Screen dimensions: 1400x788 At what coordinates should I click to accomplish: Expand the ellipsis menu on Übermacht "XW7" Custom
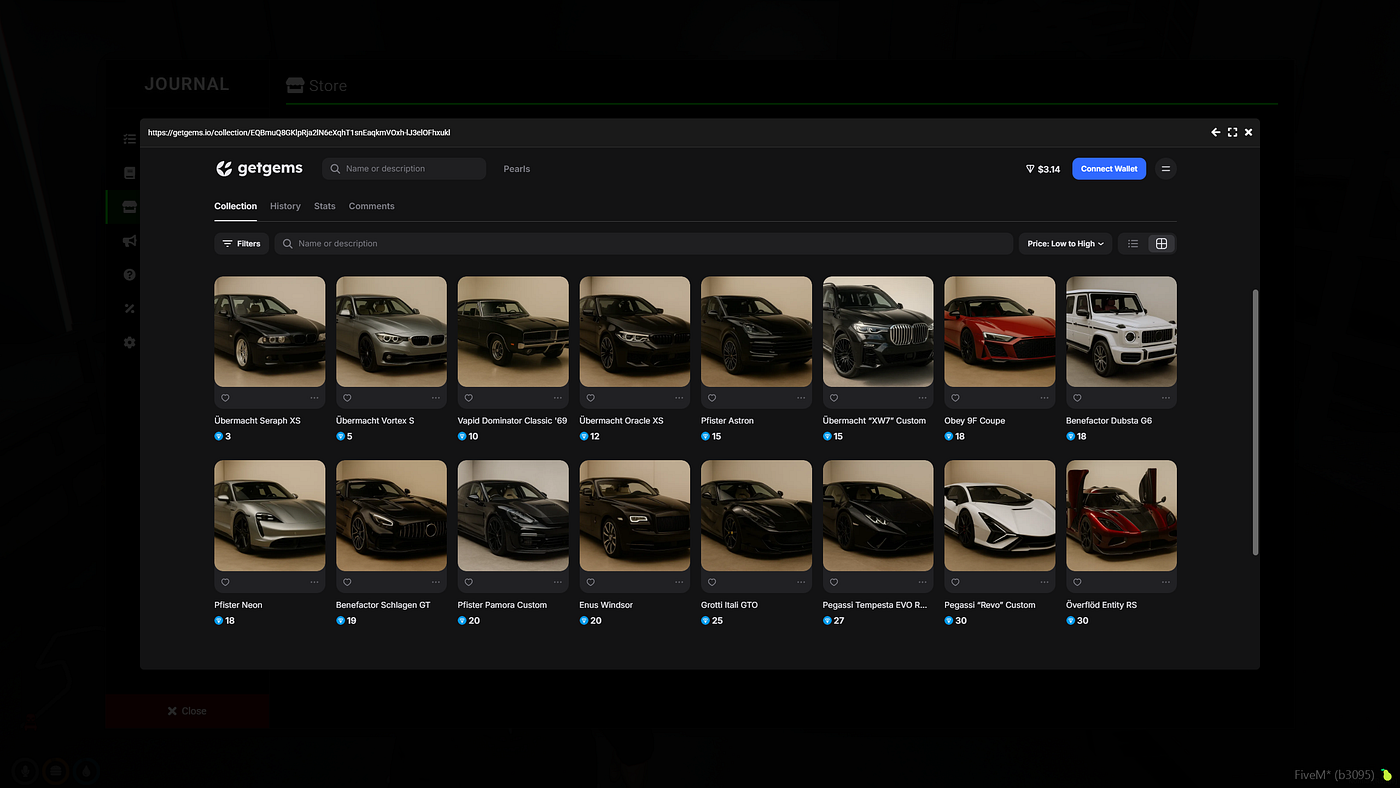tap(923, 398)
